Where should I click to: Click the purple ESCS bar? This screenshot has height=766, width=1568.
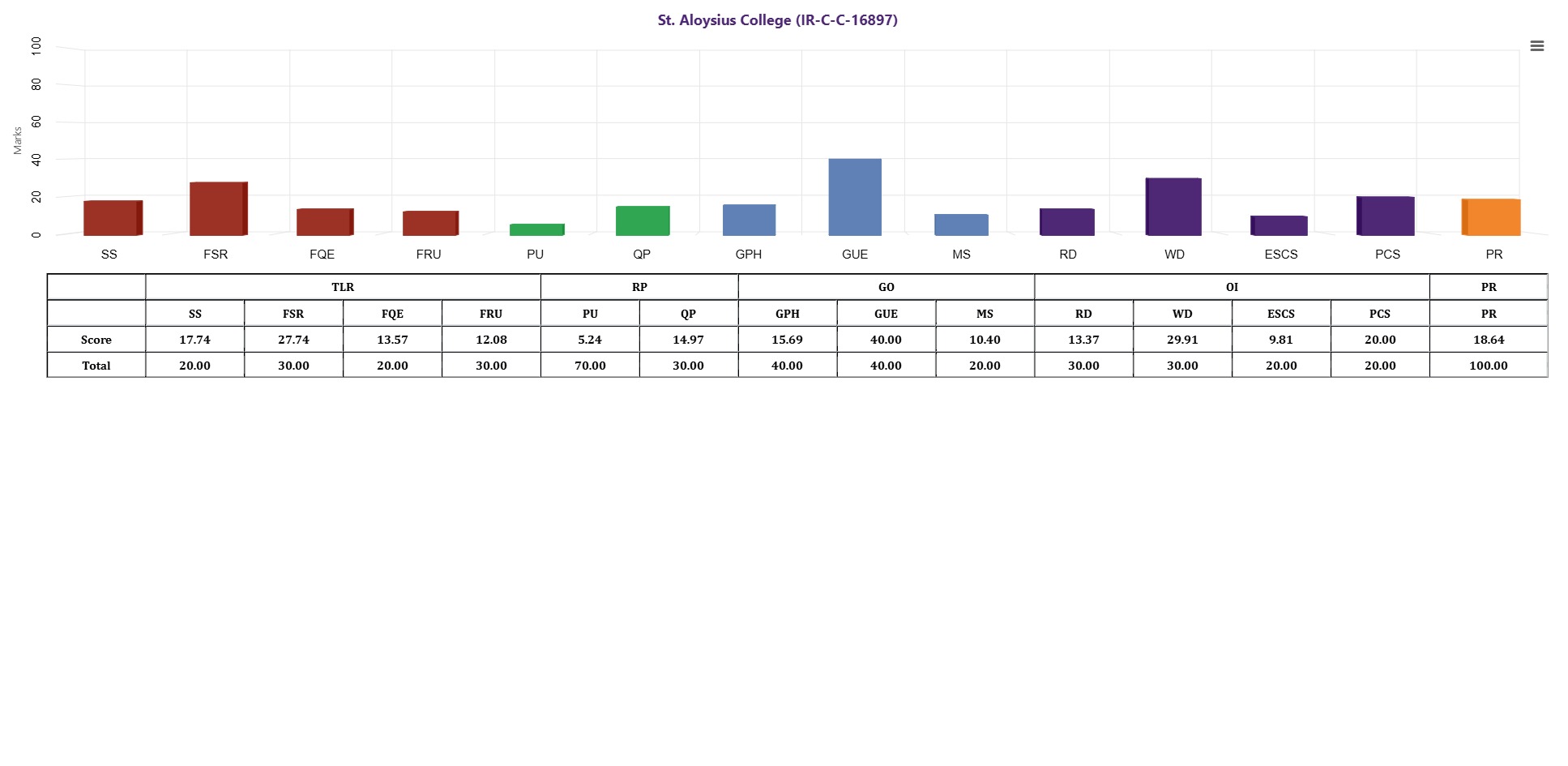click(1279, 225)
